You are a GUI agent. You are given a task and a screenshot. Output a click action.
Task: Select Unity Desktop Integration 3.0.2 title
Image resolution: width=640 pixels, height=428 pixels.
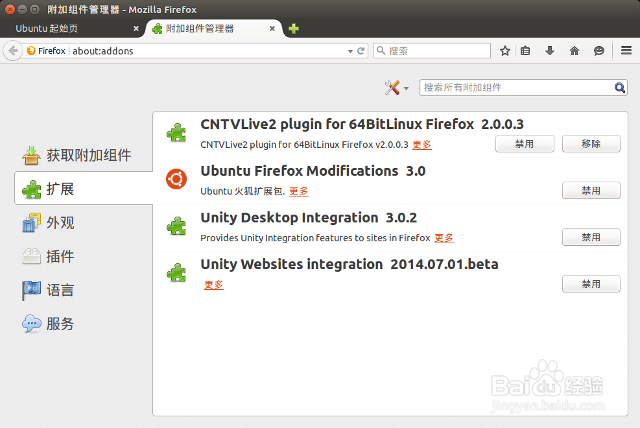(309, 218)
